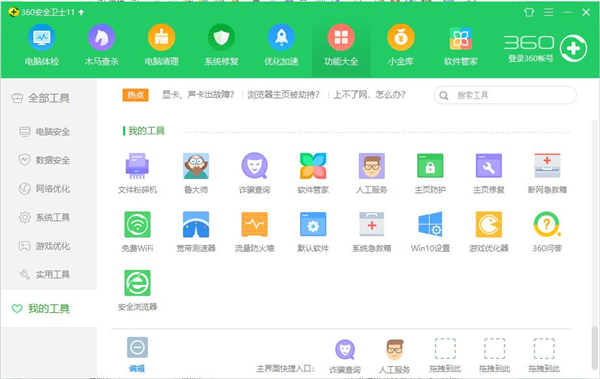This screenshot has height=379, width=600.
Task: Focus the 搜索工具 search field
Action: (x=505, y=95)
